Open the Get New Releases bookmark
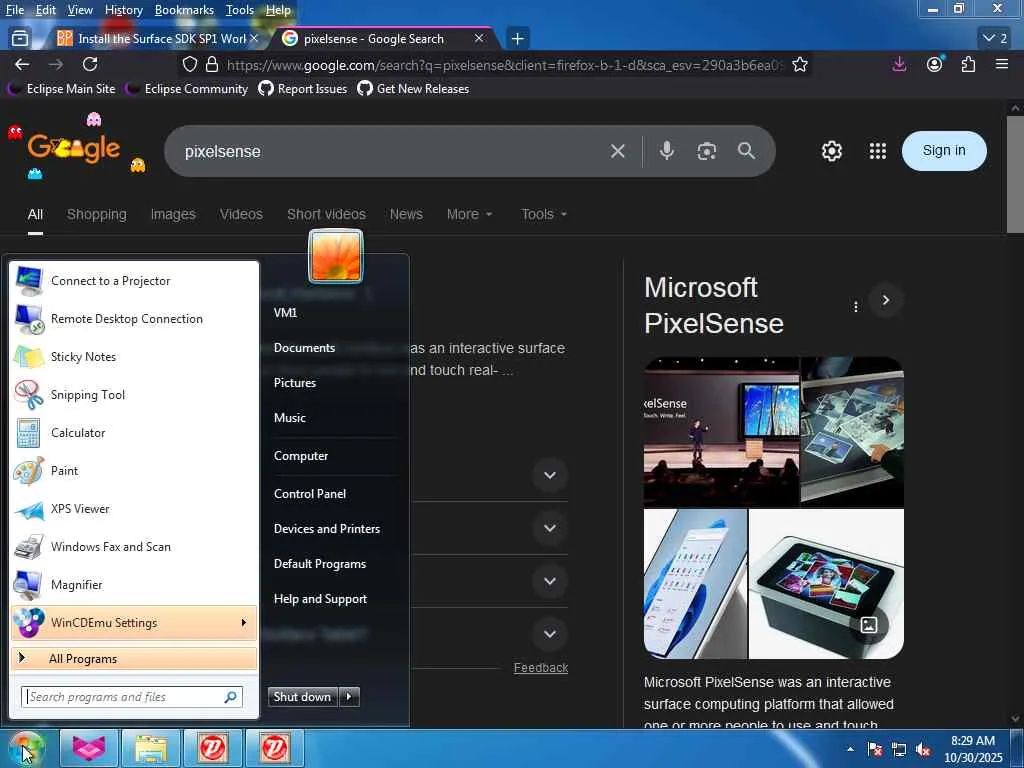1024x768 pixels. [413, 89]
